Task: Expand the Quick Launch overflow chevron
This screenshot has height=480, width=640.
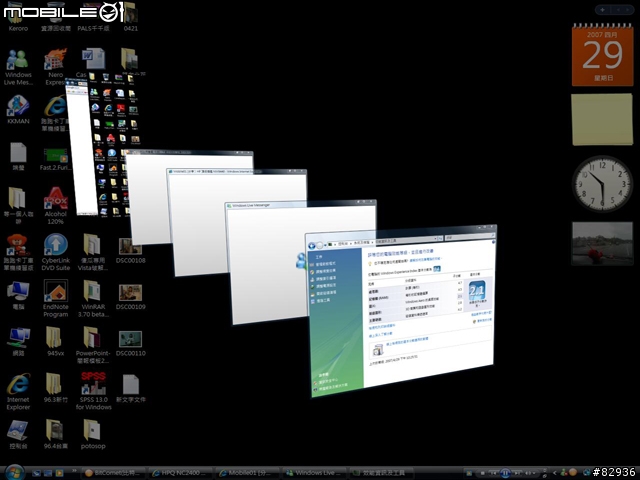Action: tap(74, 471)
